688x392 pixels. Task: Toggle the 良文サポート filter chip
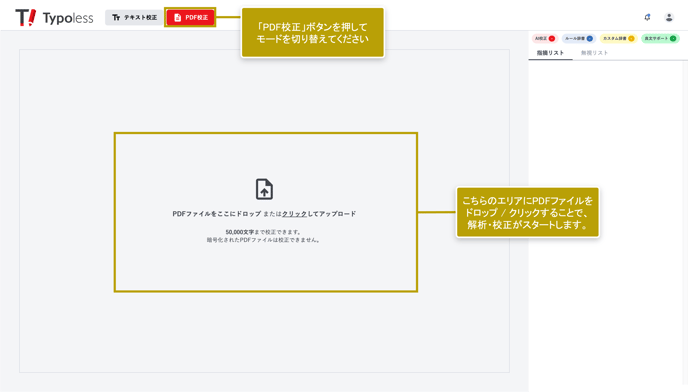(x=660, y=39)
